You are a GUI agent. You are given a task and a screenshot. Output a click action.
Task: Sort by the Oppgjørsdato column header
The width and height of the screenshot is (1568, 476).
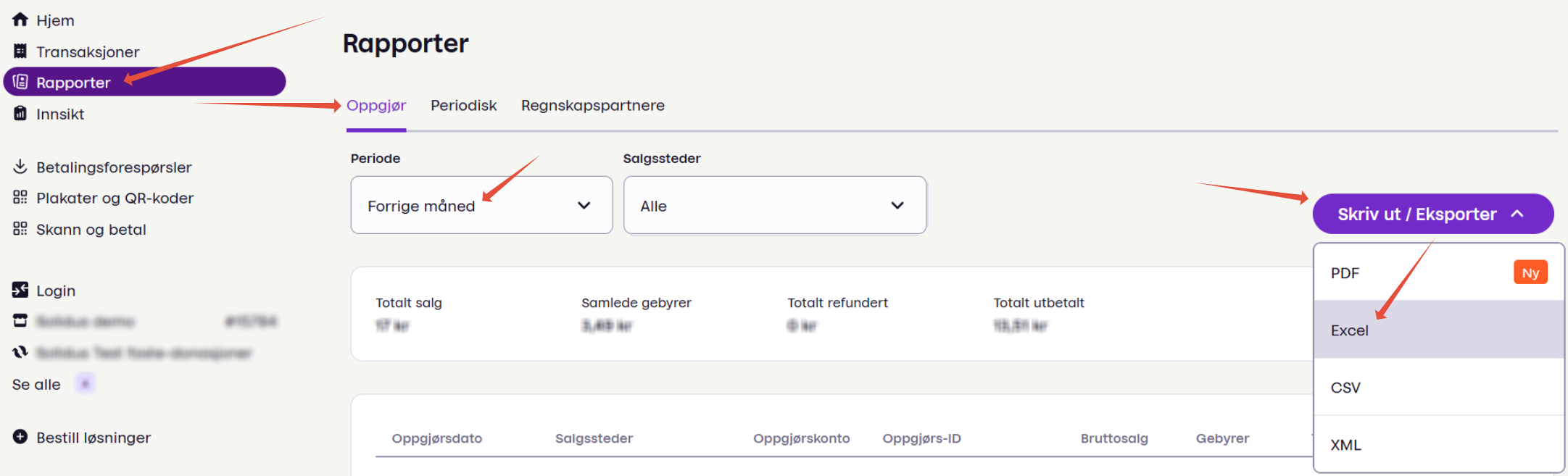(x=437, y=438)
